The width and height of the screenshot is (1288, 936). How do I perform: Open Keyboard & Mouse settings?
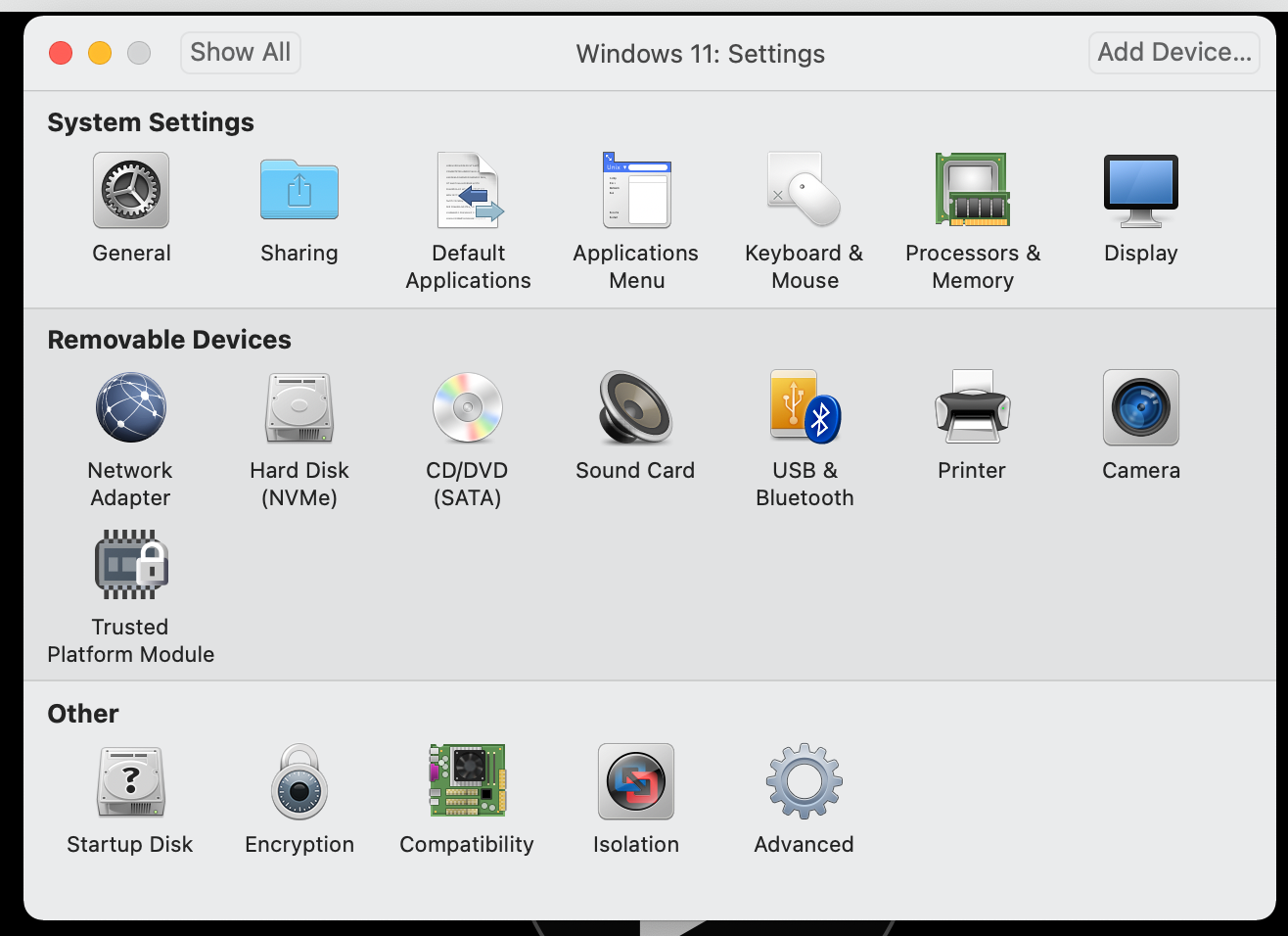pyautogui.click(x=804, y=191)
